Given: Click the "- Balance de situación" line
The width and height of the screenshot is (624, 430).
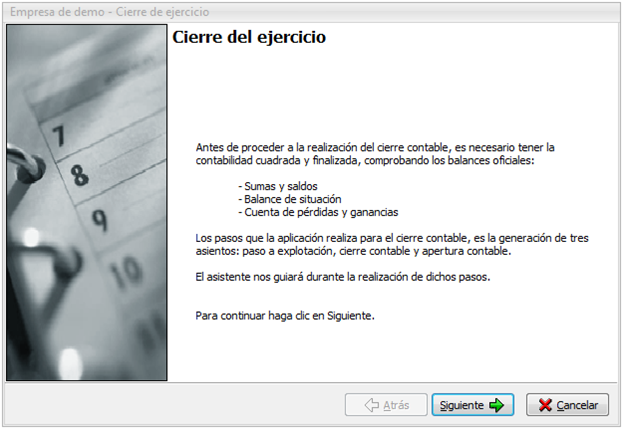Looking at the screenshot, I should [x=290, y=199].
